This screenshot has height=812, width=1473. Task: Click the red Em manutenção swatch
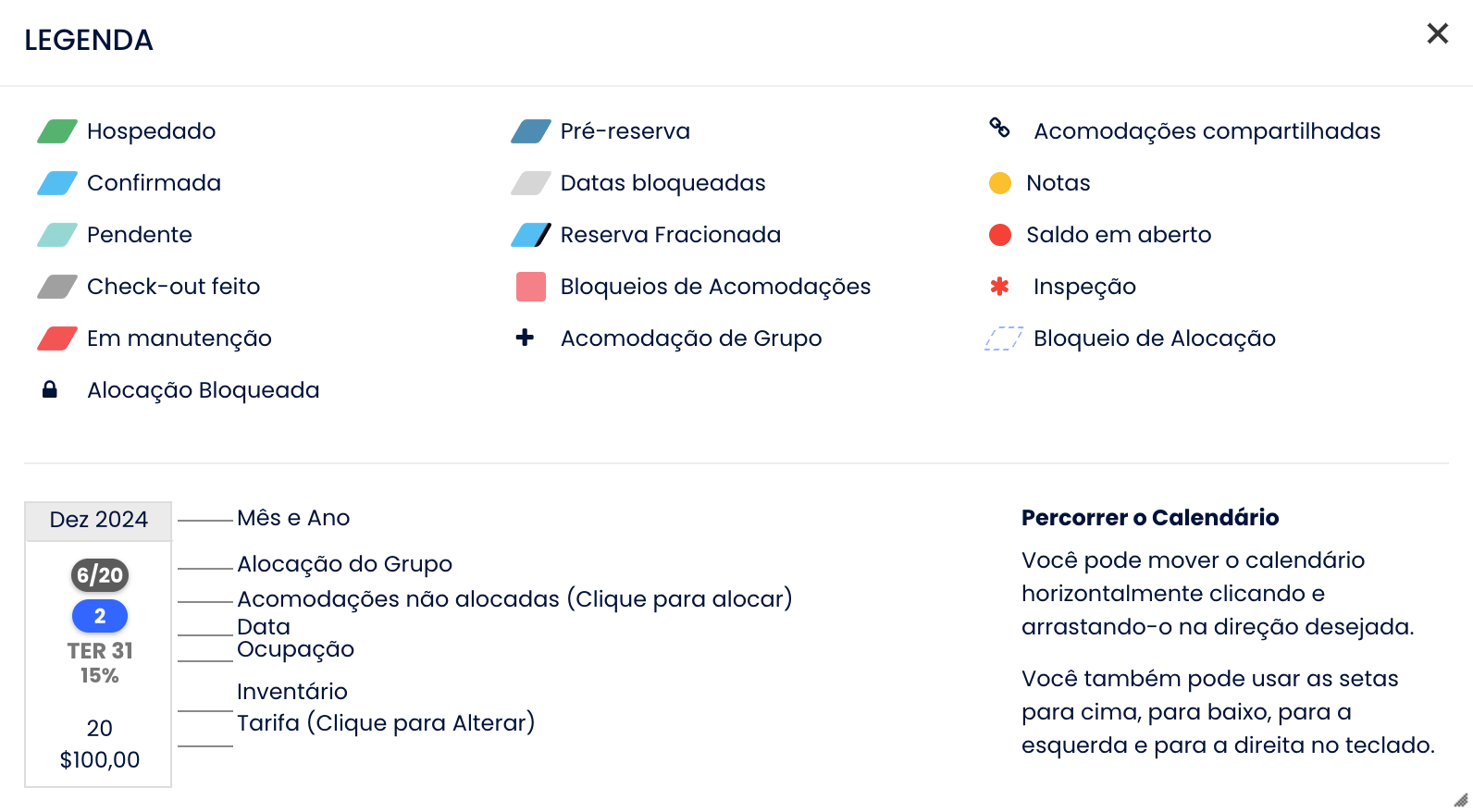click(x=57, y=338)
